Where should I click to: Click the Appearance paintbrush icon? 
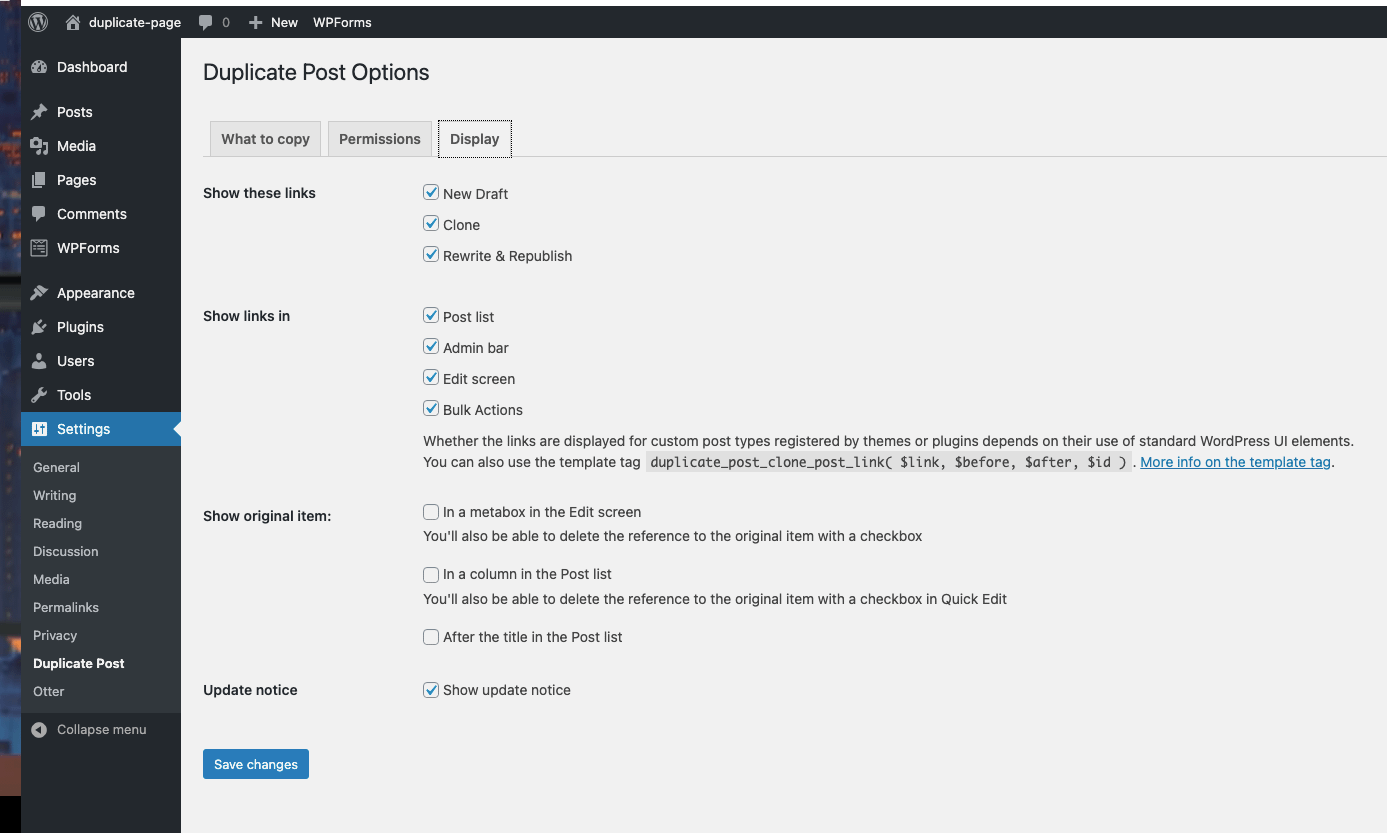coord(39,293)
